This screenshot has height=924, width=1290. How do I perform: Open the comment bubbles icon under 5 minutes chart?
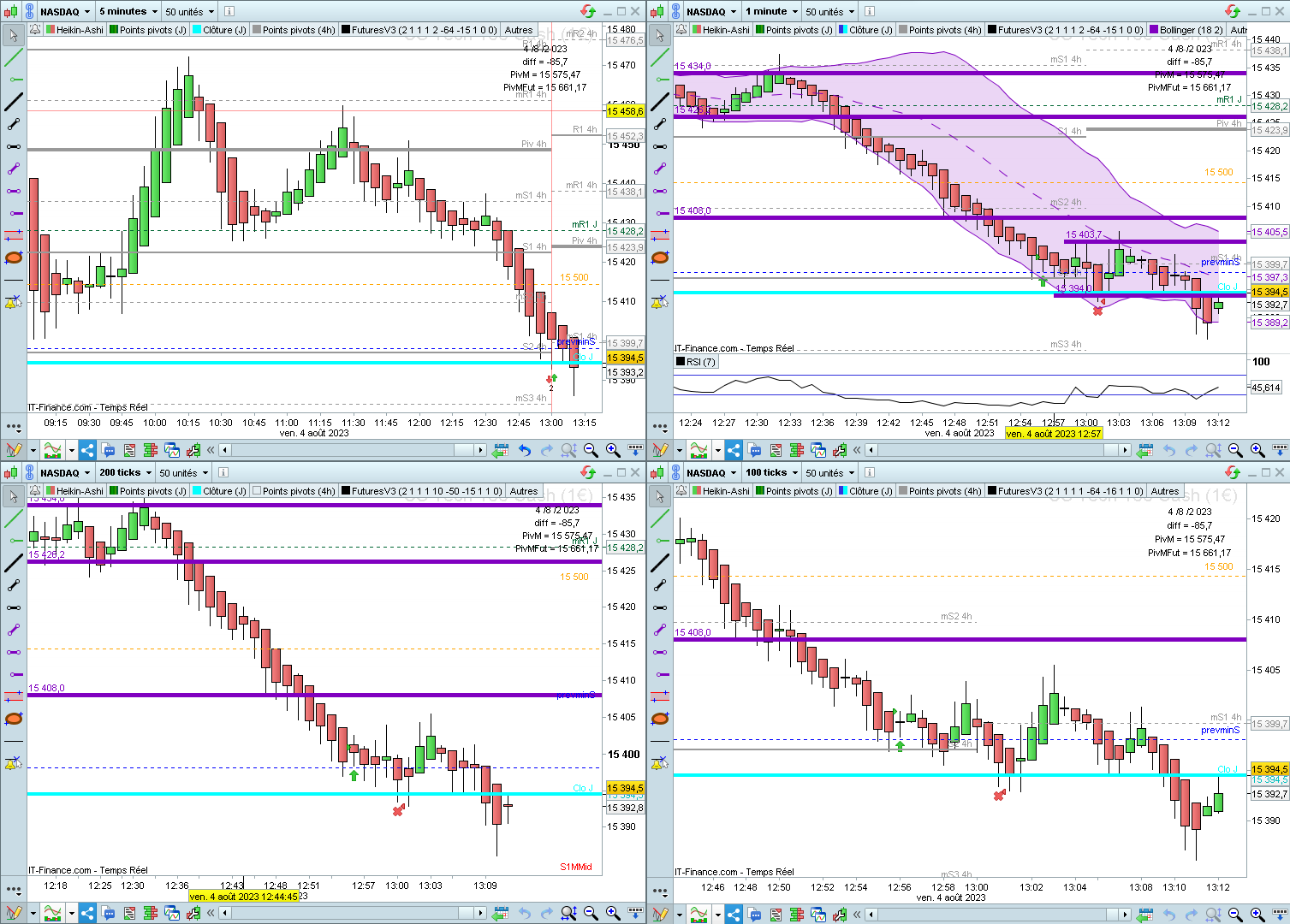109,450
